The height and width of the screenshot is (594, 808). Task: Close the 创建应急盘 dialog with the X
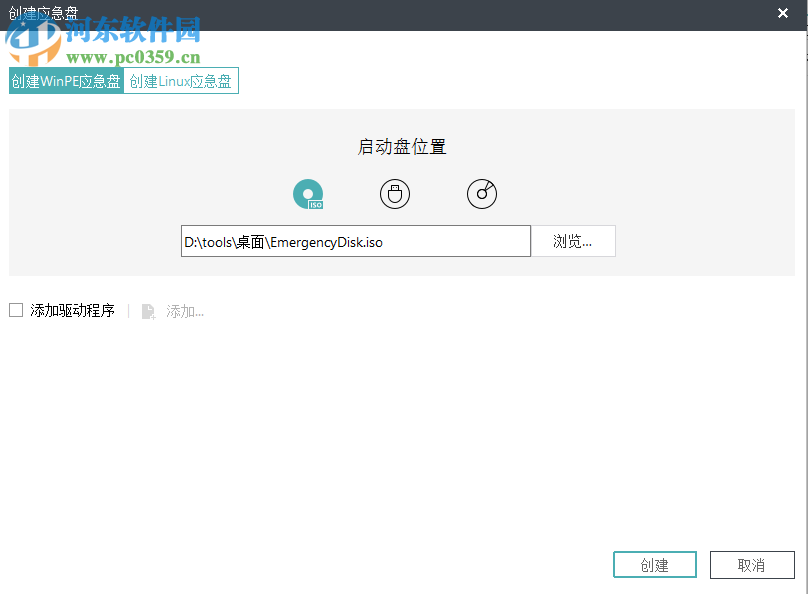pos(783,13)
